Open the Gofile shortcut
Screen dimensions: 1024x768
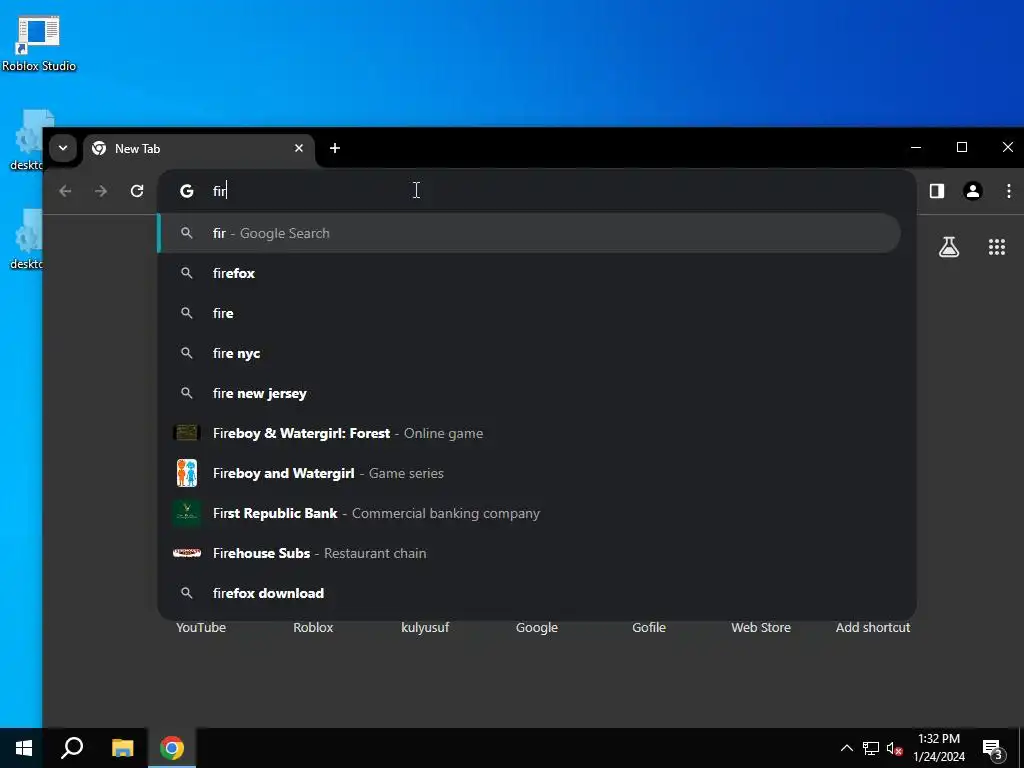(649, 628)
